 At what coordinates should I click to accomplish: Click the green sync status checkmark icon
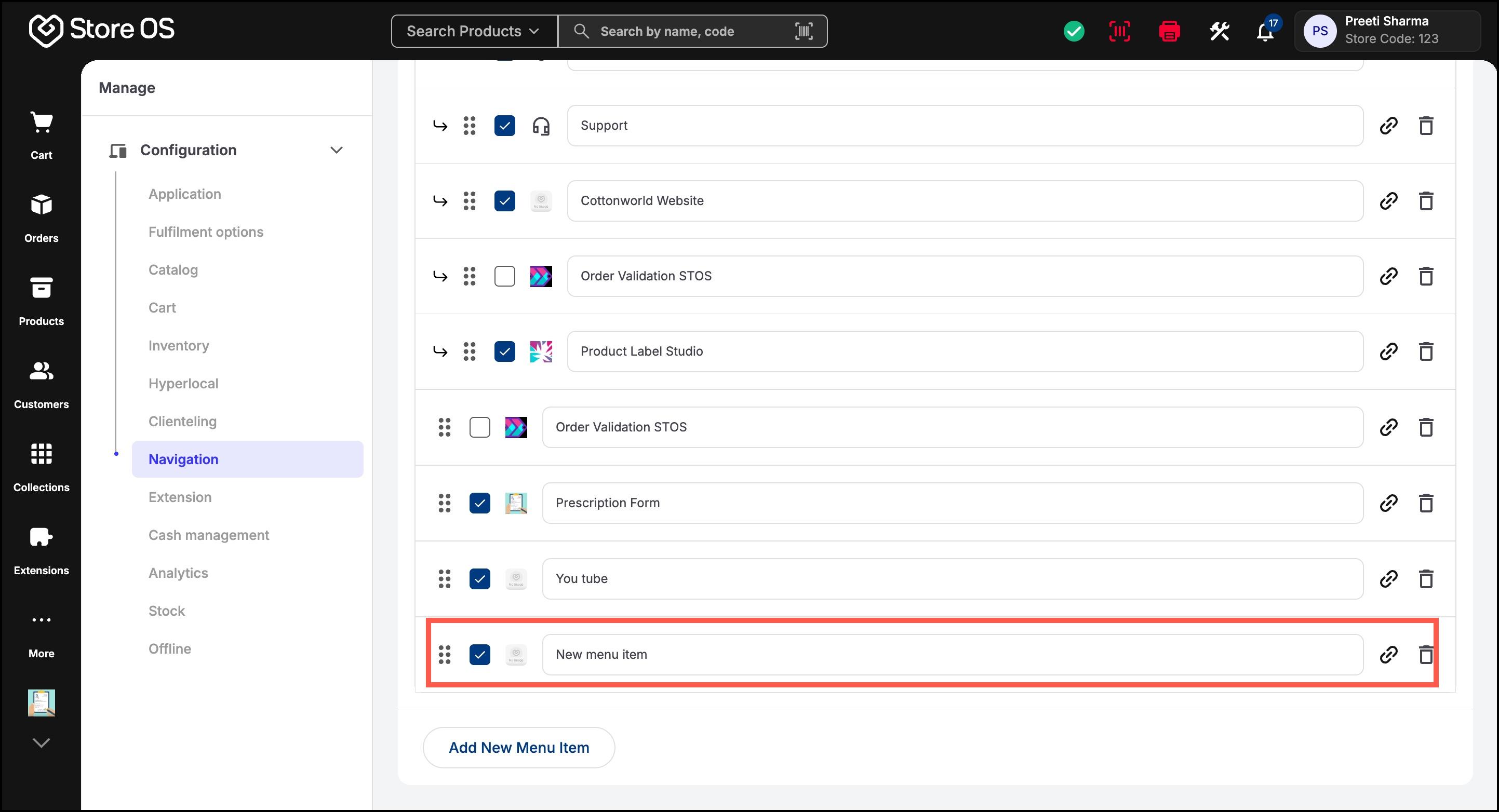coord(1074,31)
